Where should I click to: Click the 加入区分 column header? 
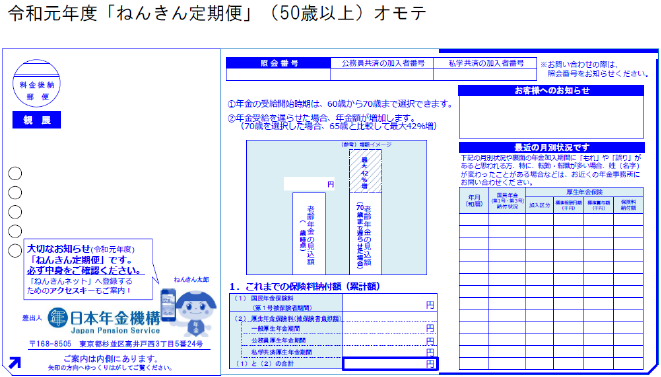[x=540, y=205]
